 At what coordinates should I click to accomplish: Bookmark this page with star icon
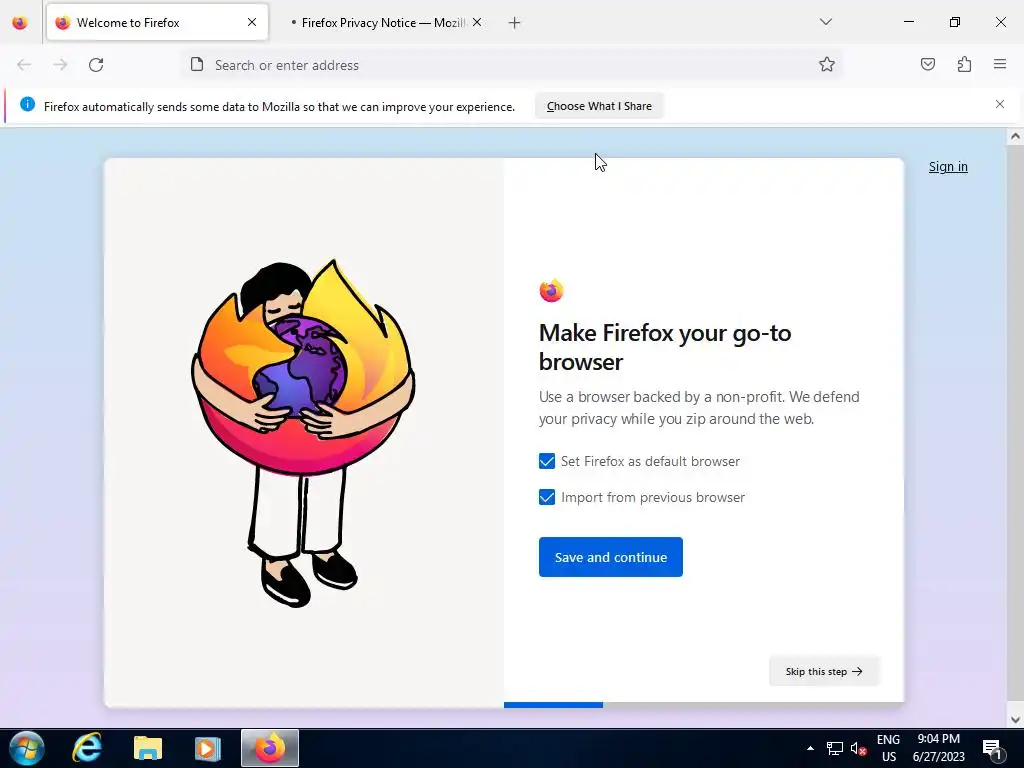[827, 64]
